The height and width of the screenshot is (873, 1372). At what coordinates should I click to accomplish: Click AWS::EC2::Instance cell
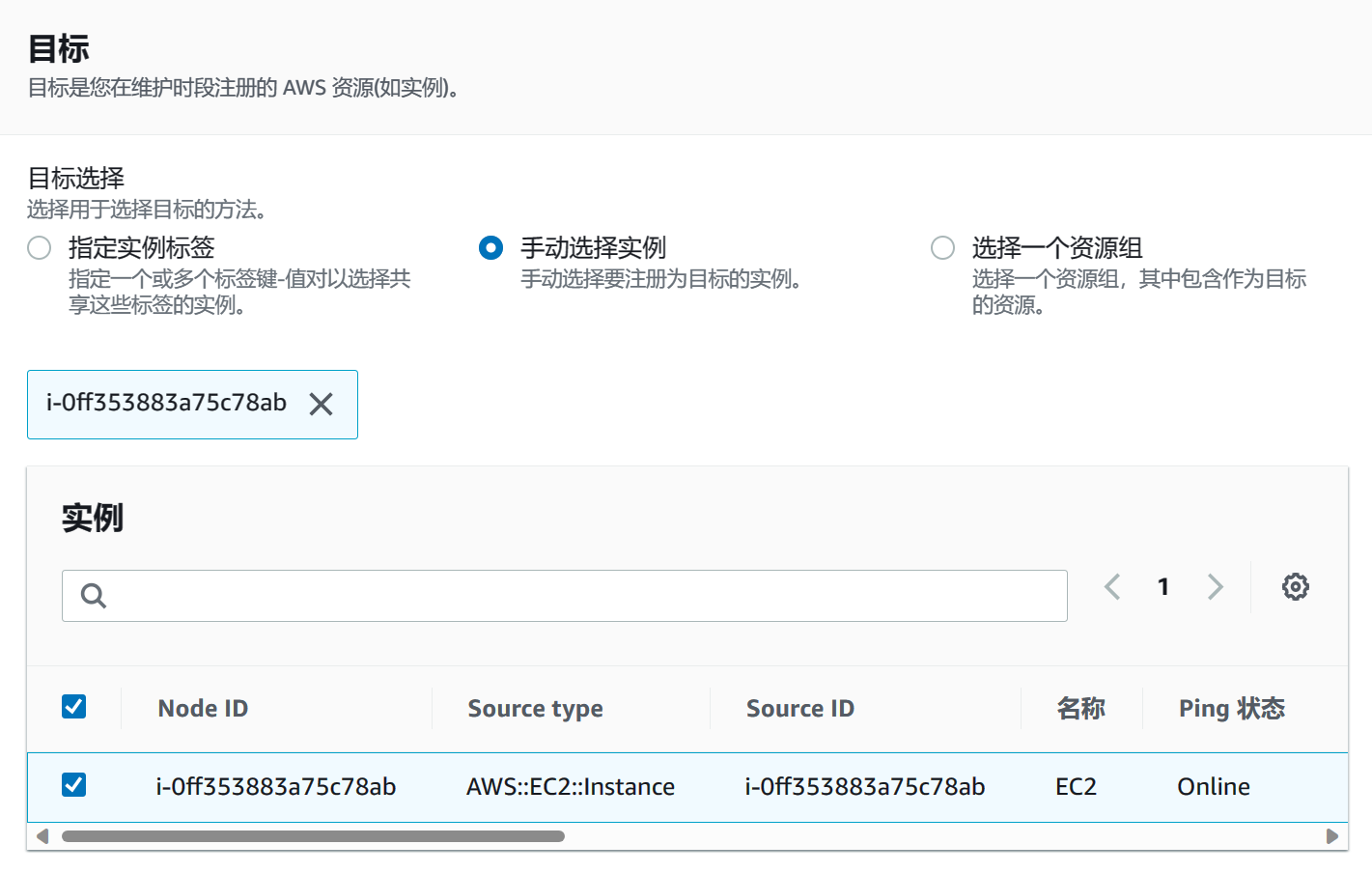pos(571,787)
